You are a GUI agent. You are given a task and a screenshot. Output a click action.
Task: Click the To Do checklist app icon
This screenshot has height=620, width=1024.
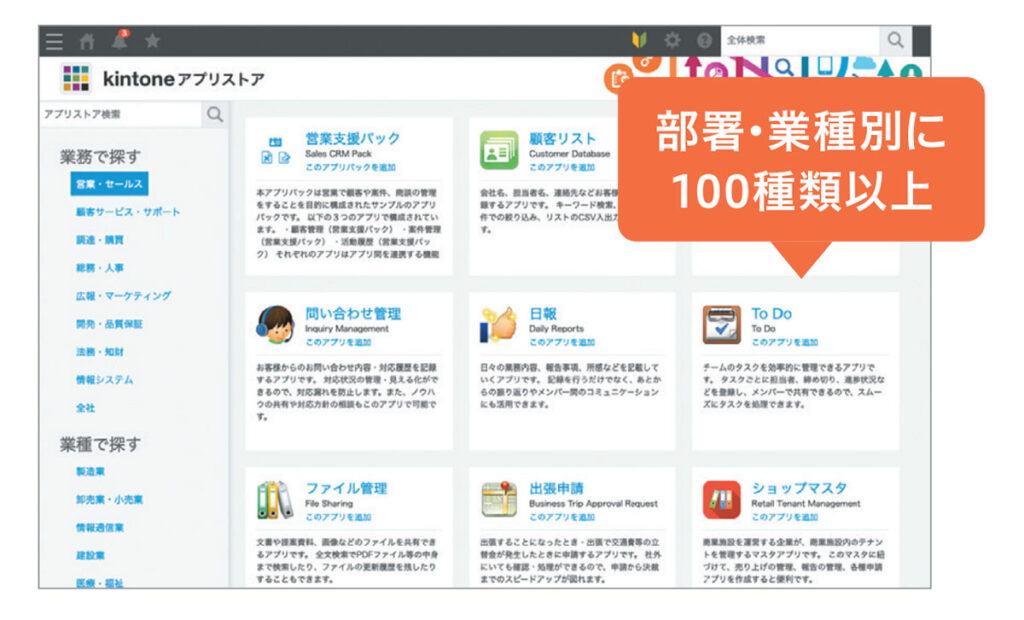pyautogui.click(x=720, y=325)
